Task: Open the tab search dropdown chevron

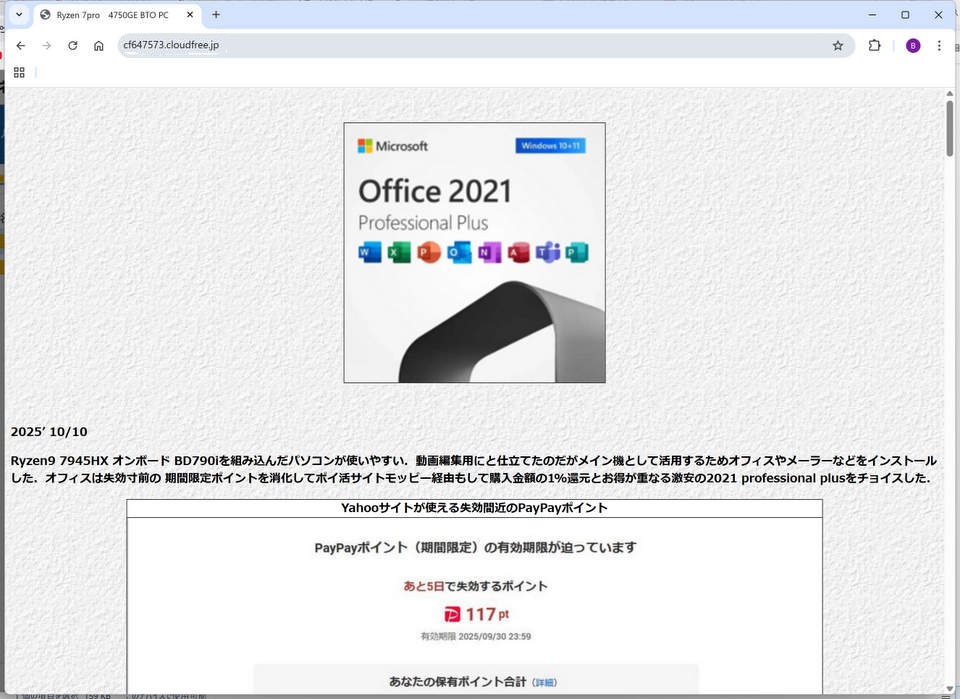Action: pyautogui.click(x=18, y=15)
